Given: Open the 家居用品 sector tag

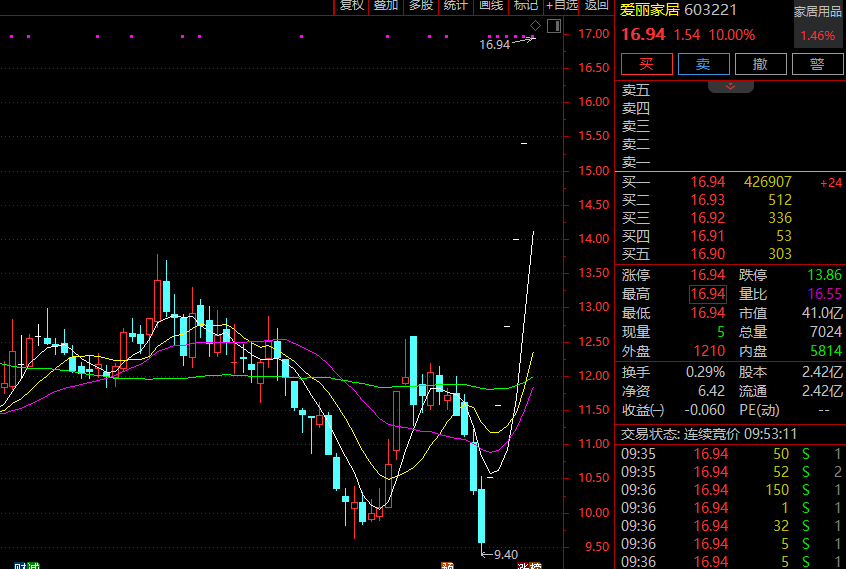Looking at the screenshot, I should pyautogui.click(x=817, y=12).
